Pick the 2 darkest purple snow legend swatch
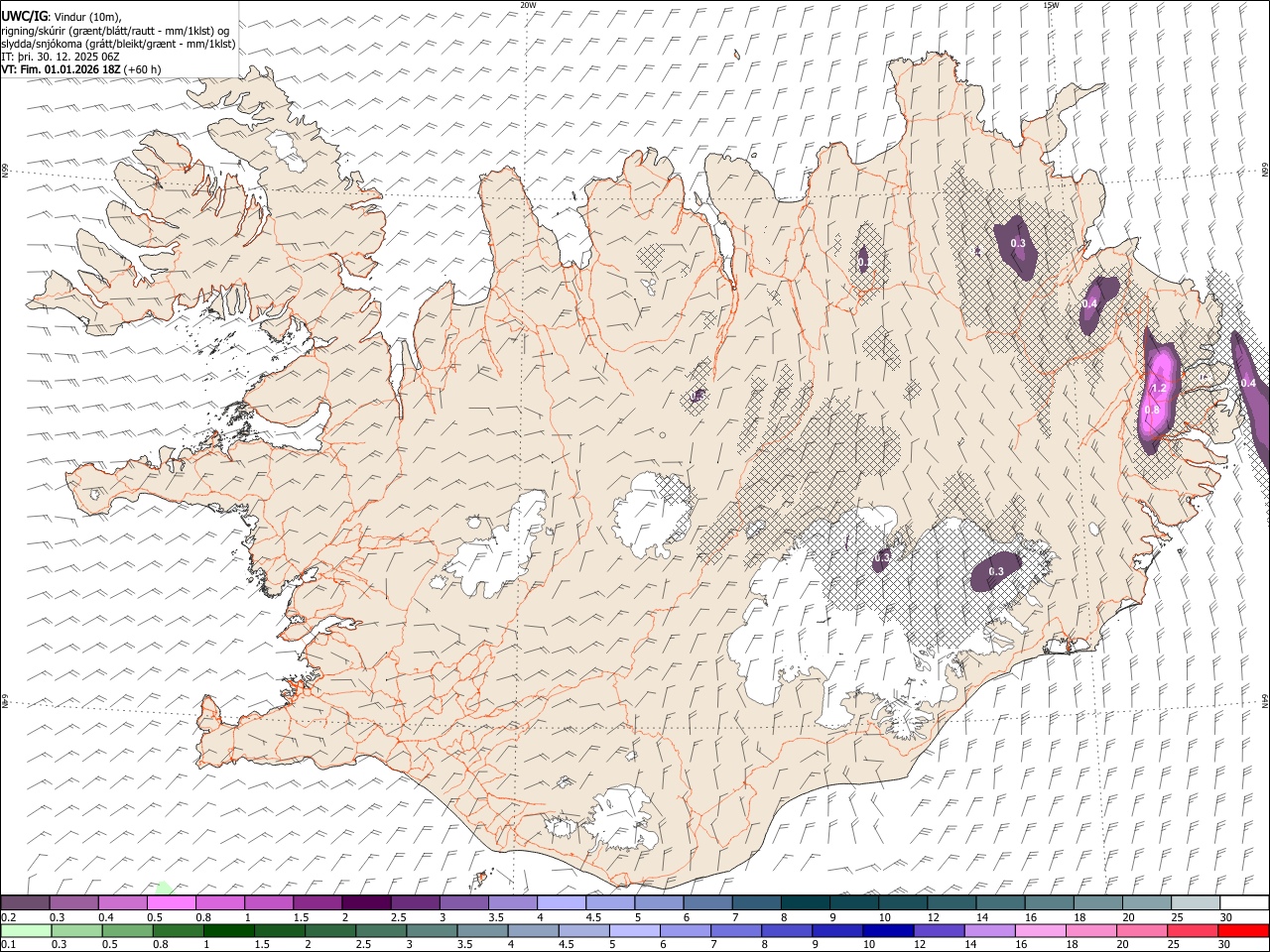Viewport: 1270px width, 952px height. (366, 902)
